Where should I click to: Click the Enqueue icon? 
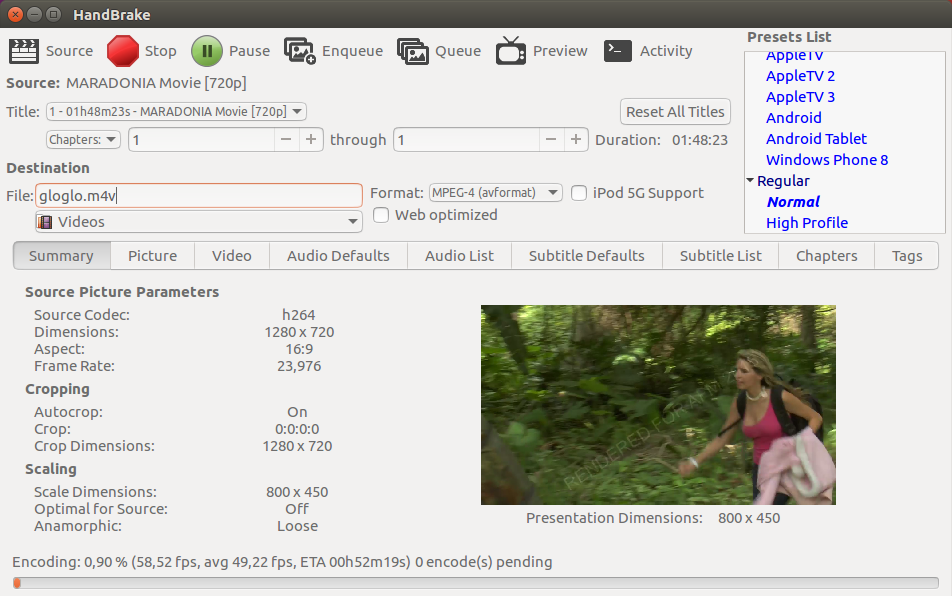point(300,51)
